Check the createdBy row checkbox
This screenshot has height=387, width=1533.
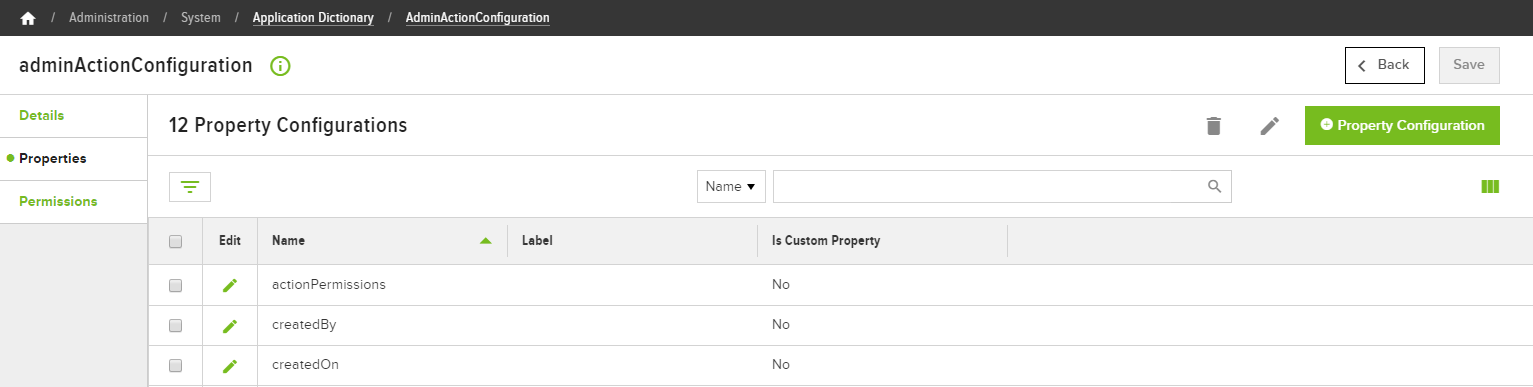point(176,325)
